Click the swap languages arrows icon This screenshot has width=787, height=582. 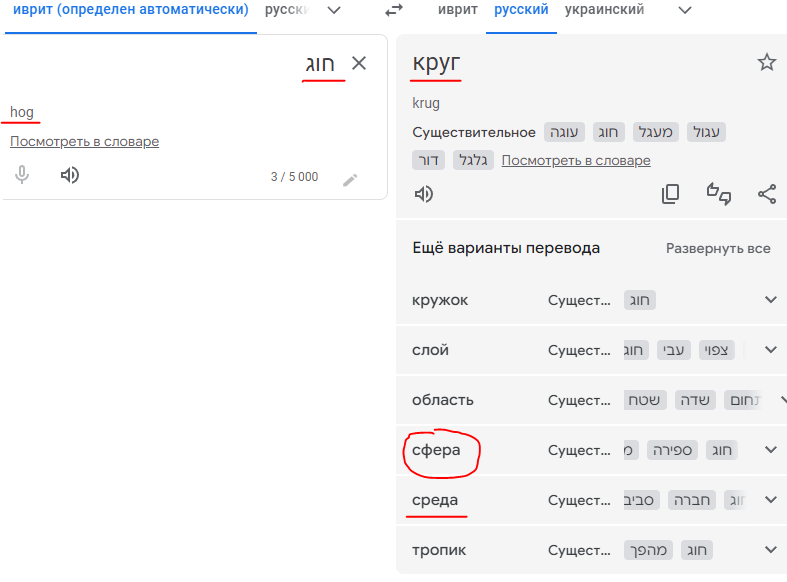click(x=394, y=10)
